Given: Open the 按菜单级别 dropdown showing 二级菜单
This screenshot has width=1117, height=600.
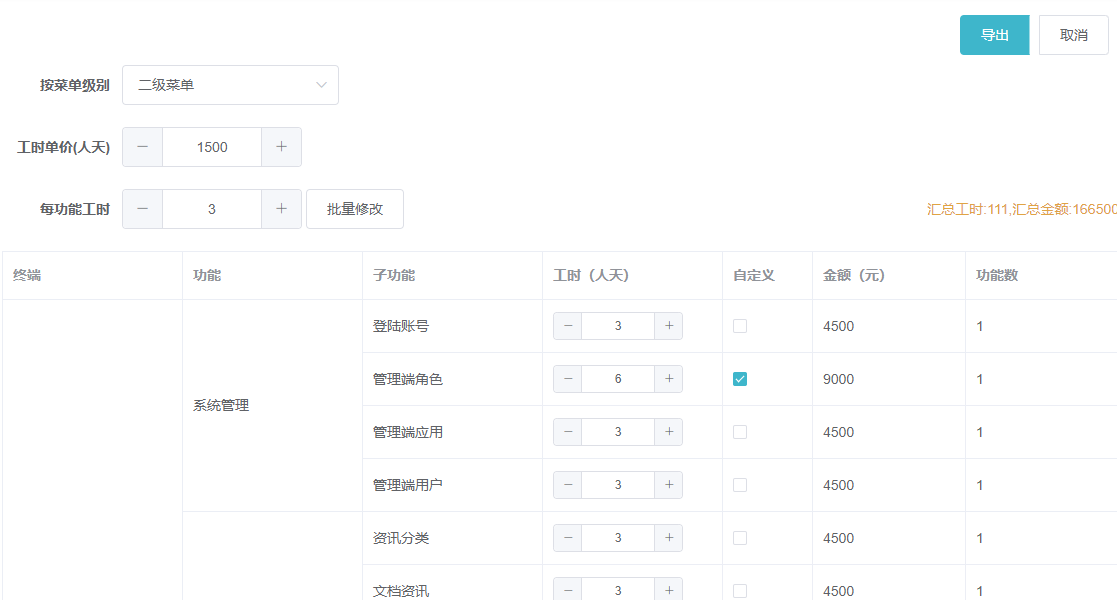Looking at the screenshot, I should point(230,85).
